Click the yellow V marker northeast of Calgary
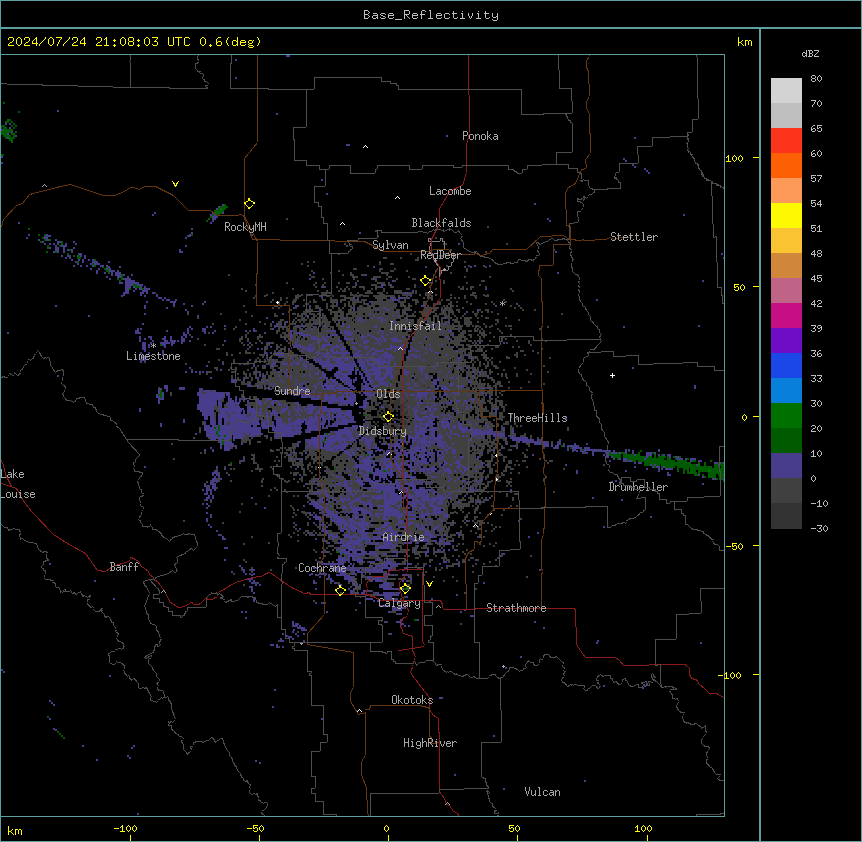 (x=429, y=584)
